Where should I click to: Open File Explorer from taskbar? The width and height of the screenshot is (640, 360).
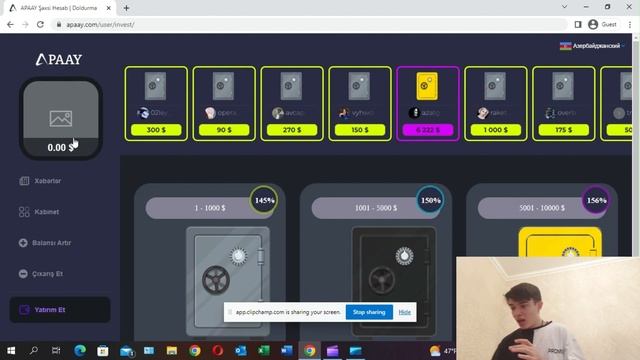(x=171, y=351)
